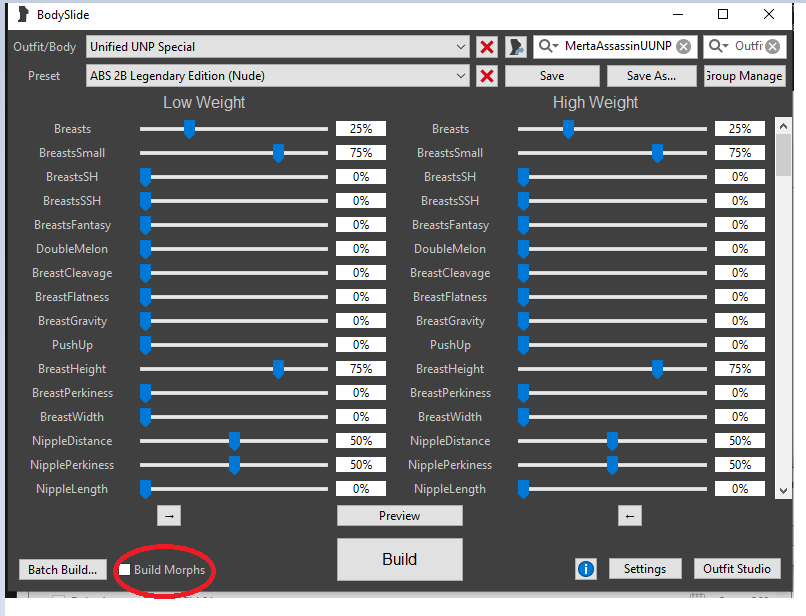Click the Preview button

tap(399, 516)
